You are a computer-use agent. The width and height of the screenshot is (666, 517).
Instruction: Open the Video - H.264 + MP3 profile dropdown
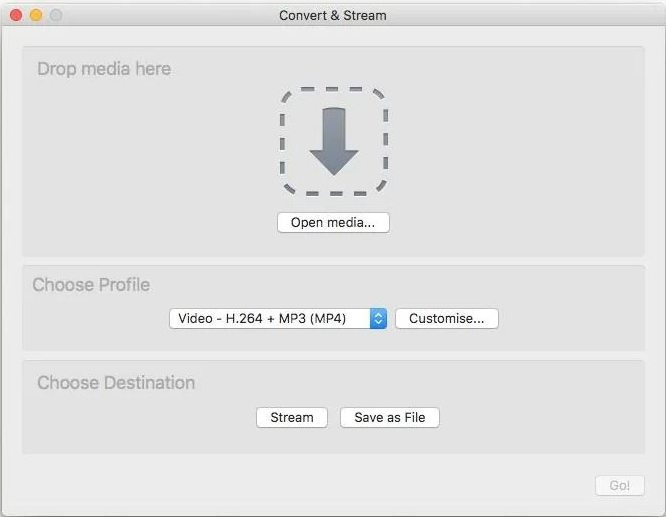[278, 319]
